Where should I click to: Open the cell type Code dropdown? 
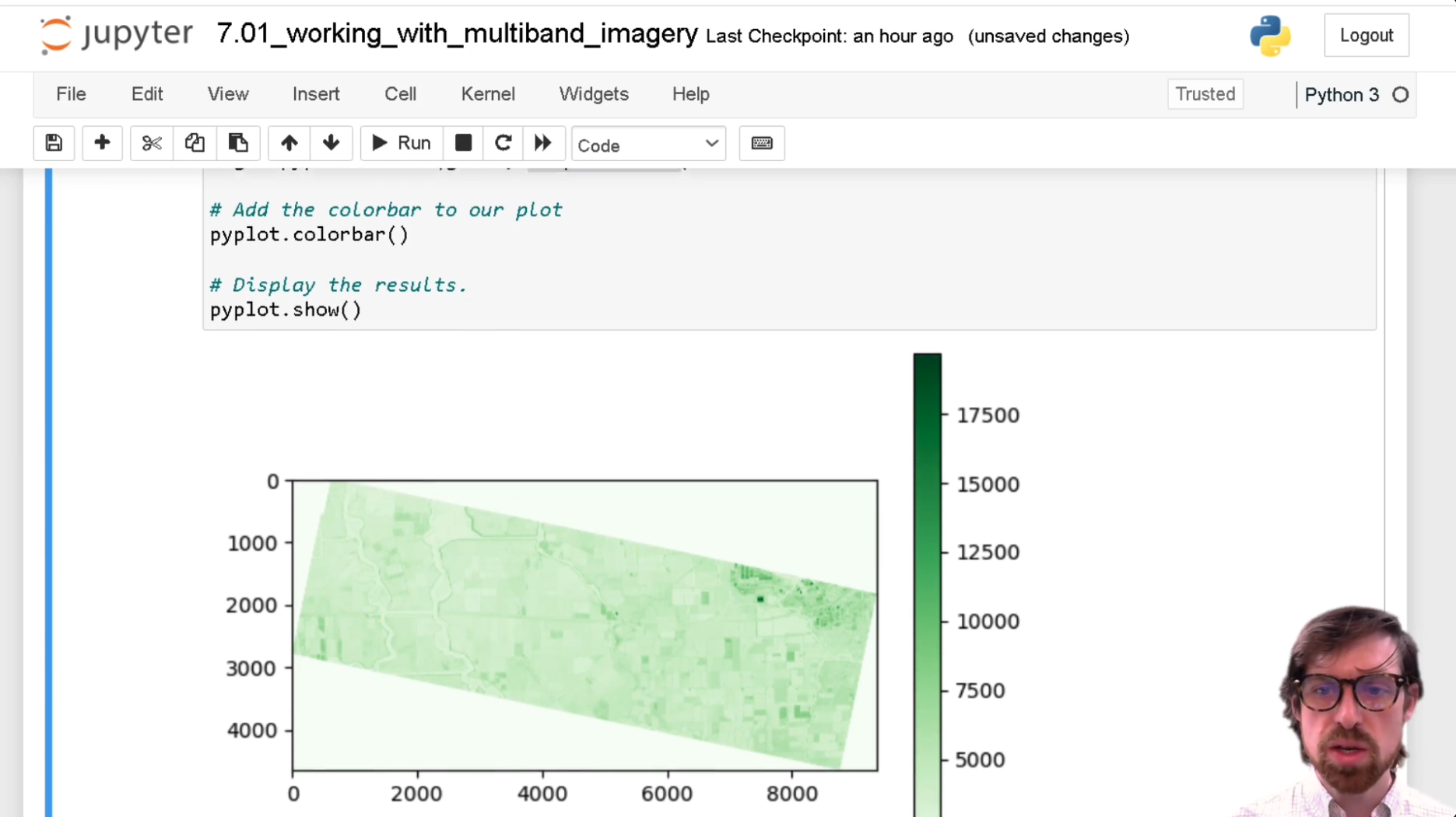648,145
